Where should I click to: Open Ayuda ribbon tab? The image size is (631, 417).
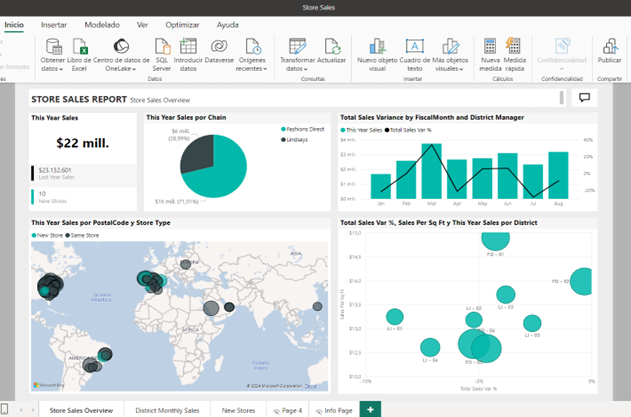tap(228, 25)
